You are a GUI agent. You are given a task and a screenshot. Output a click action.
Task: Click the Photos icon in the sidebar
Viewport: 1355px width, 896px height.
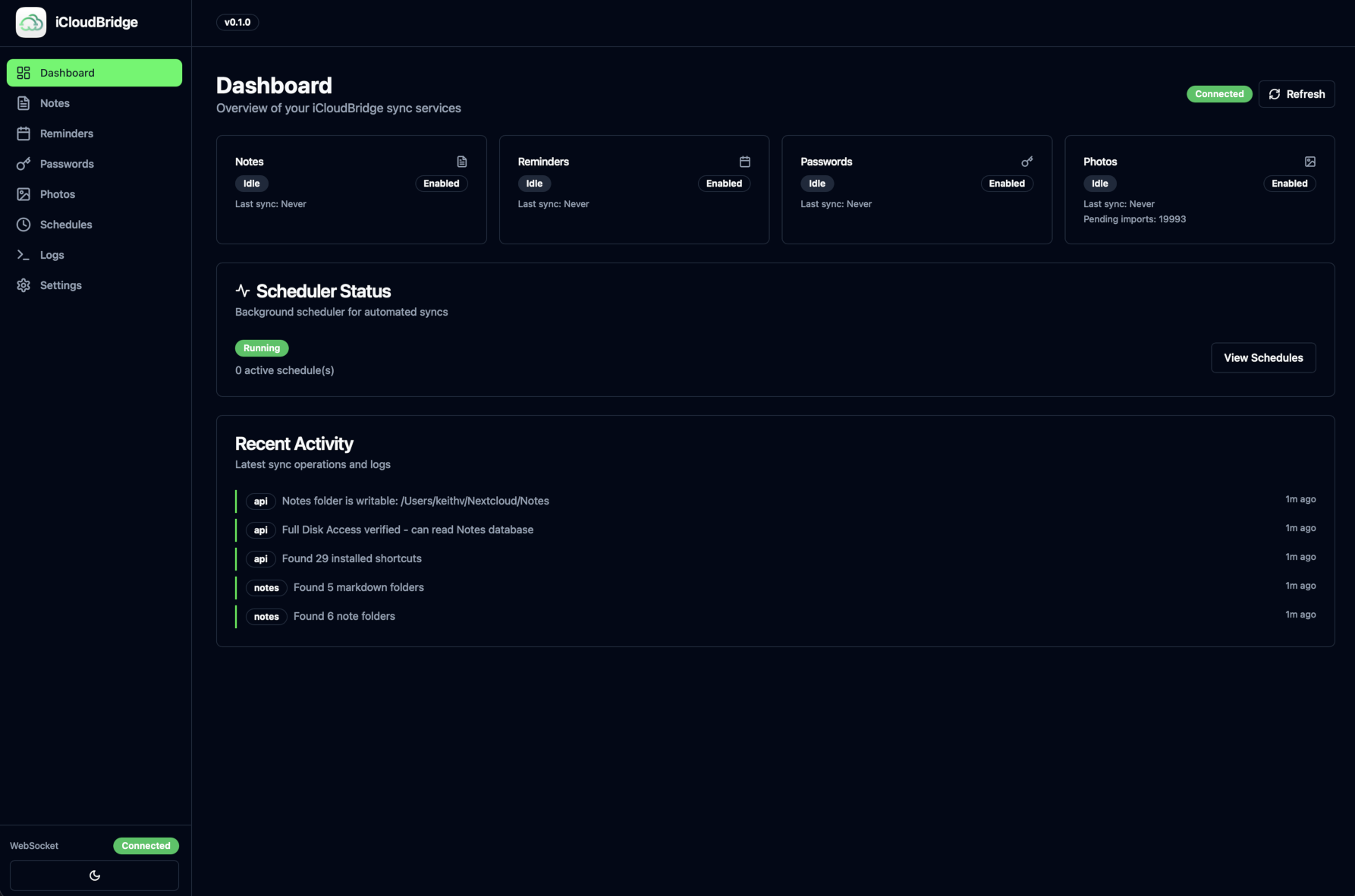click(x=24, y=193)
